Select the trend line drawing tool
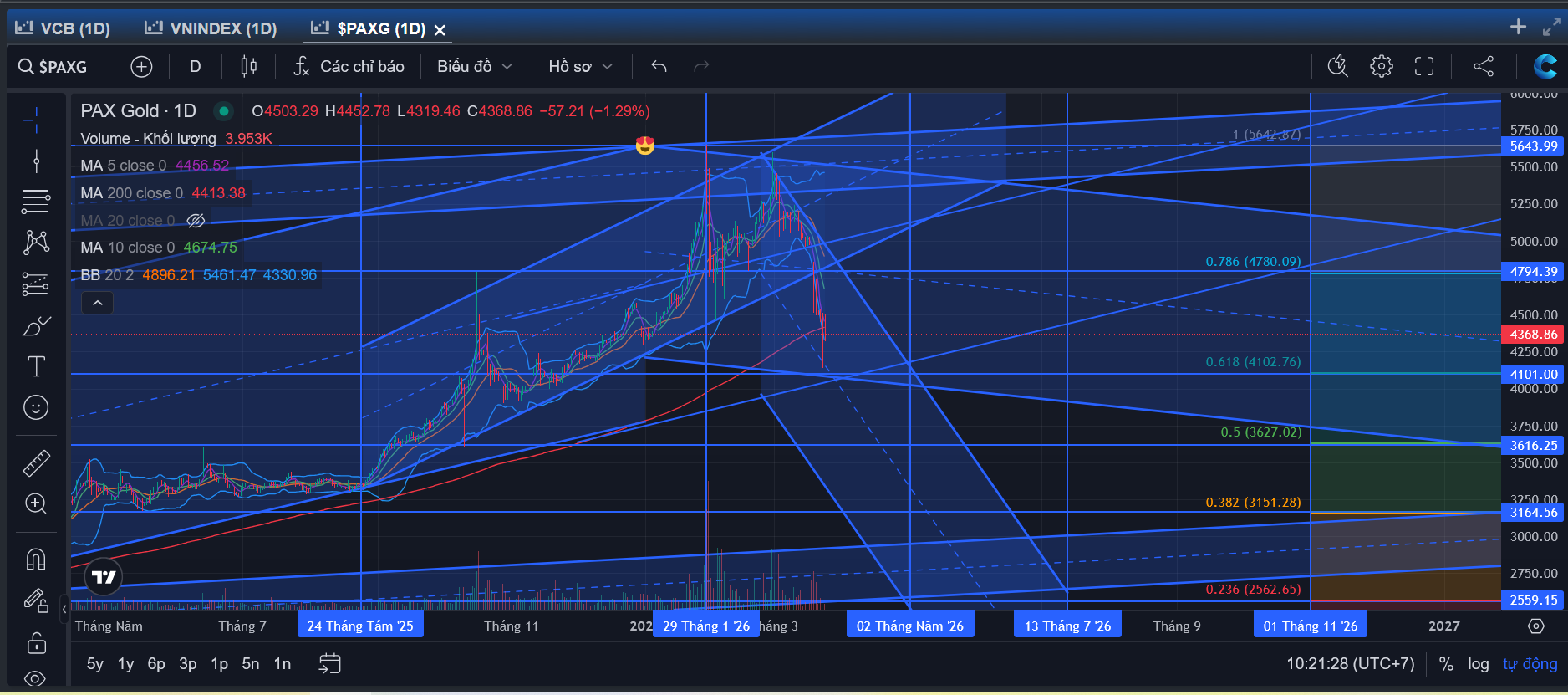This screenshot has height=695, width=1568. coord(36,161)
